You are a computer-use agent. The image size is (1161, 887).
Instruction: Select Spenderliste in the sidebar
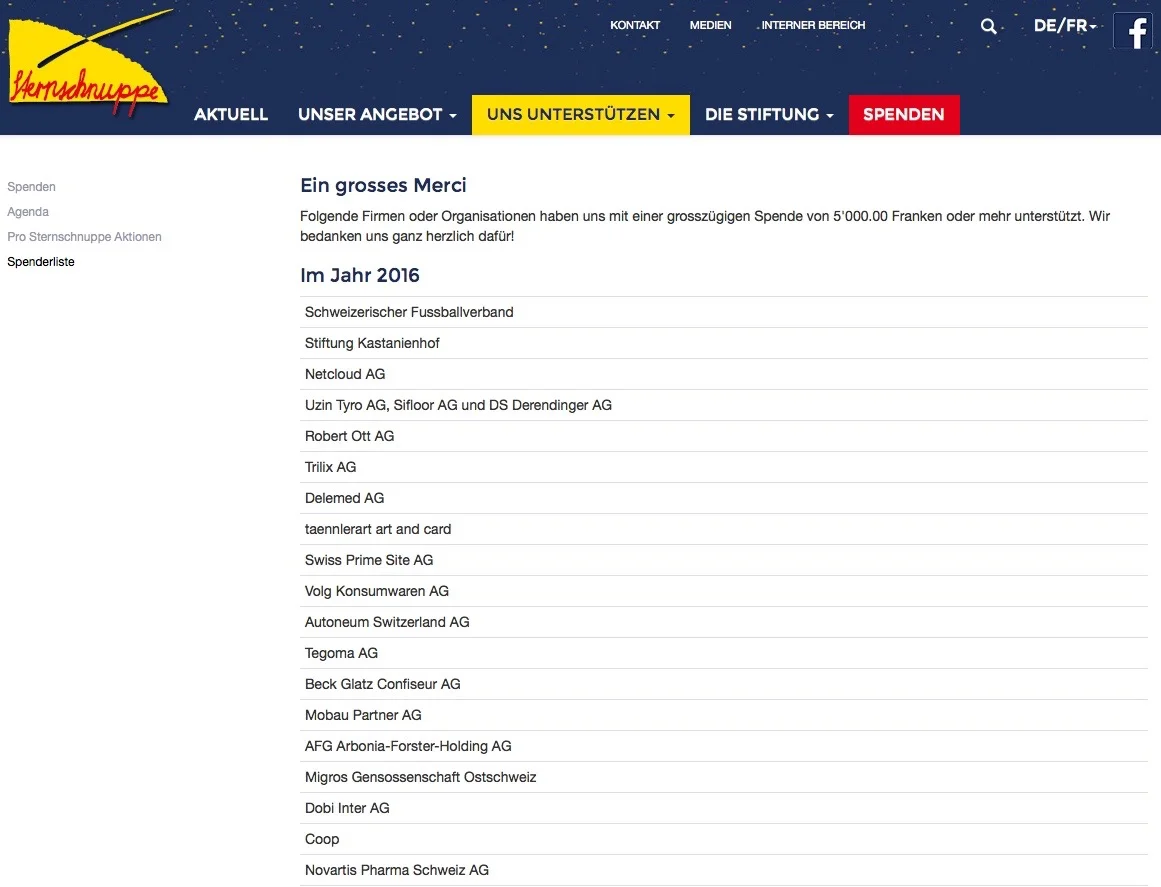pyautogui.click(x=41, y=262)
